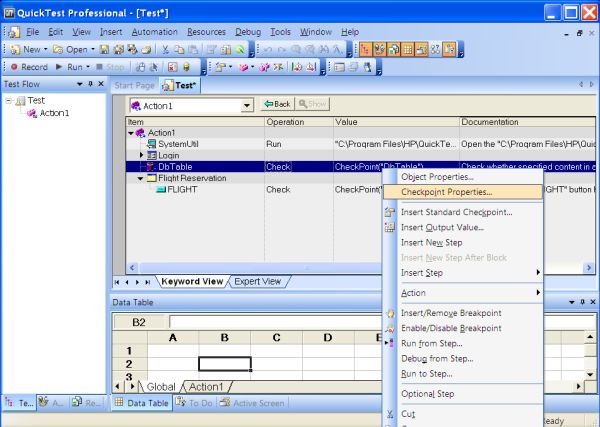Open the Automation menu in the menu bar

point(155,32)
